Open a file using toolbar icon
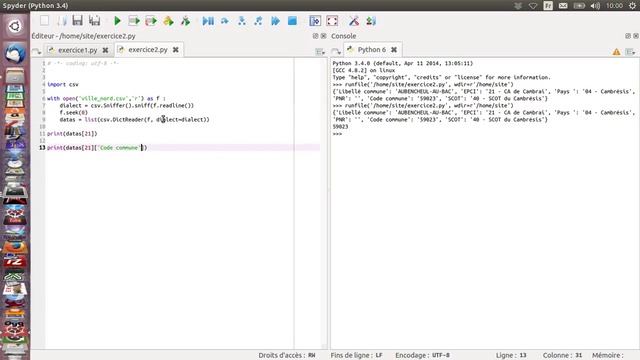640x360 pixels. (61, 21)
